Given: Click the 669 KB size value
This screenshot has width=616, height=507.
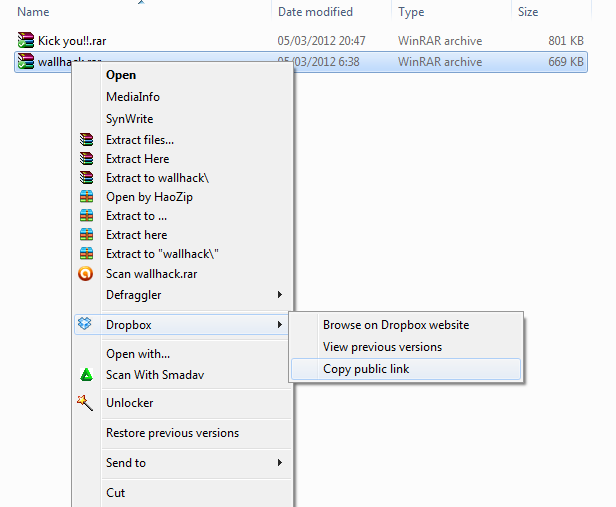Looking at the screenshot, I should (x=566, y=62).
